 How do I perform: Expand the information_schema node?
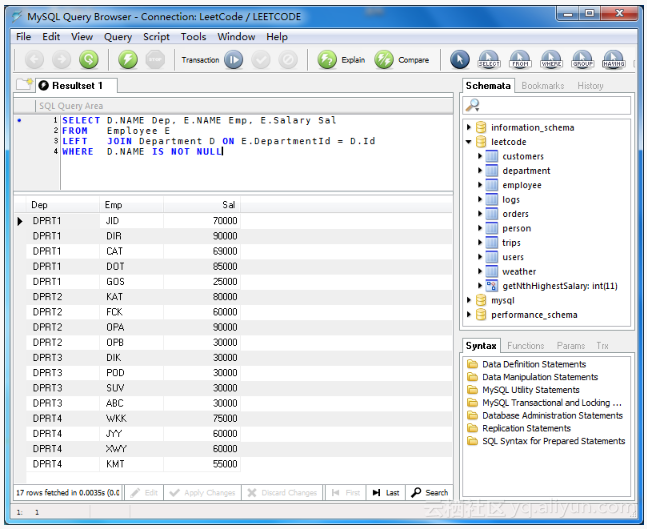[469, 127]
